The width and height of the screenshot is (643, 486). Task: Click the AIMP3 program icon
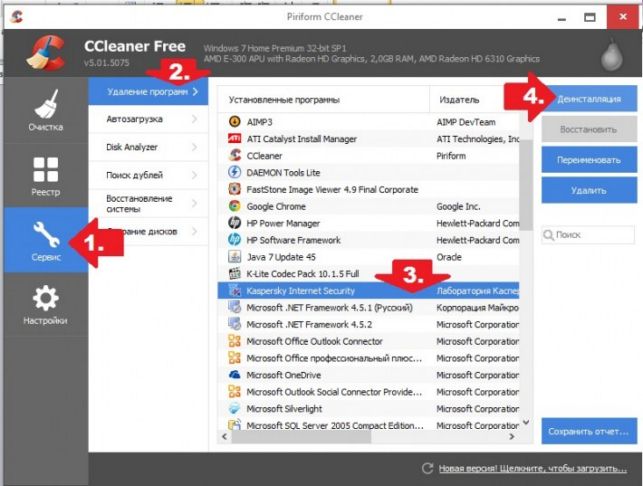point(235,122)
